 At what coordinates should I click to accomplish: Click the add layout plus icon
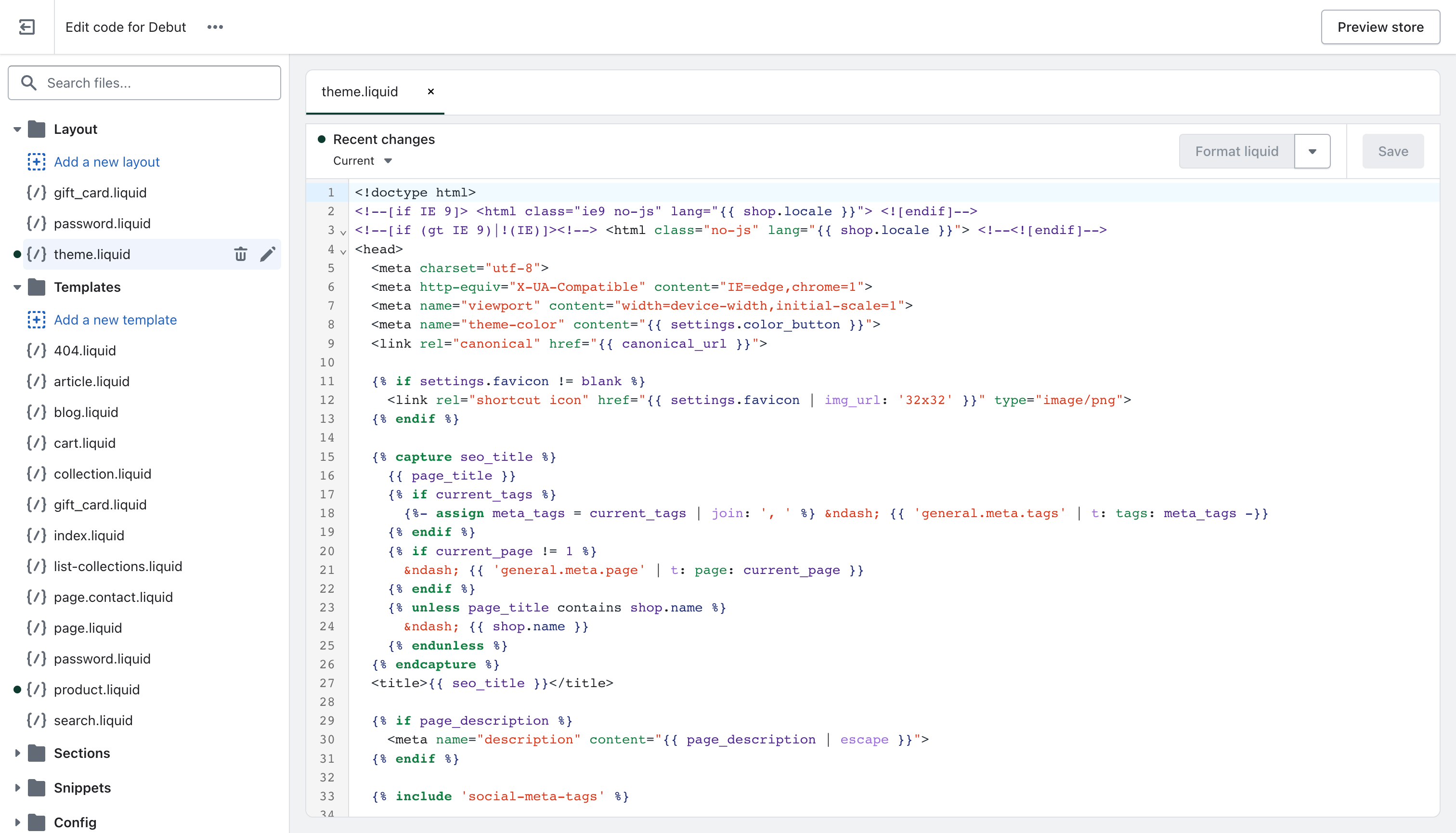tap(37, 162)
